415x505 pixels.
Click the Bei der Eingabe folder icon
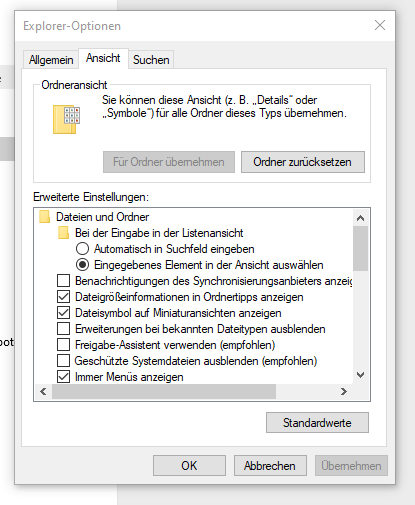pyautogui.click(x=63, y=233)
